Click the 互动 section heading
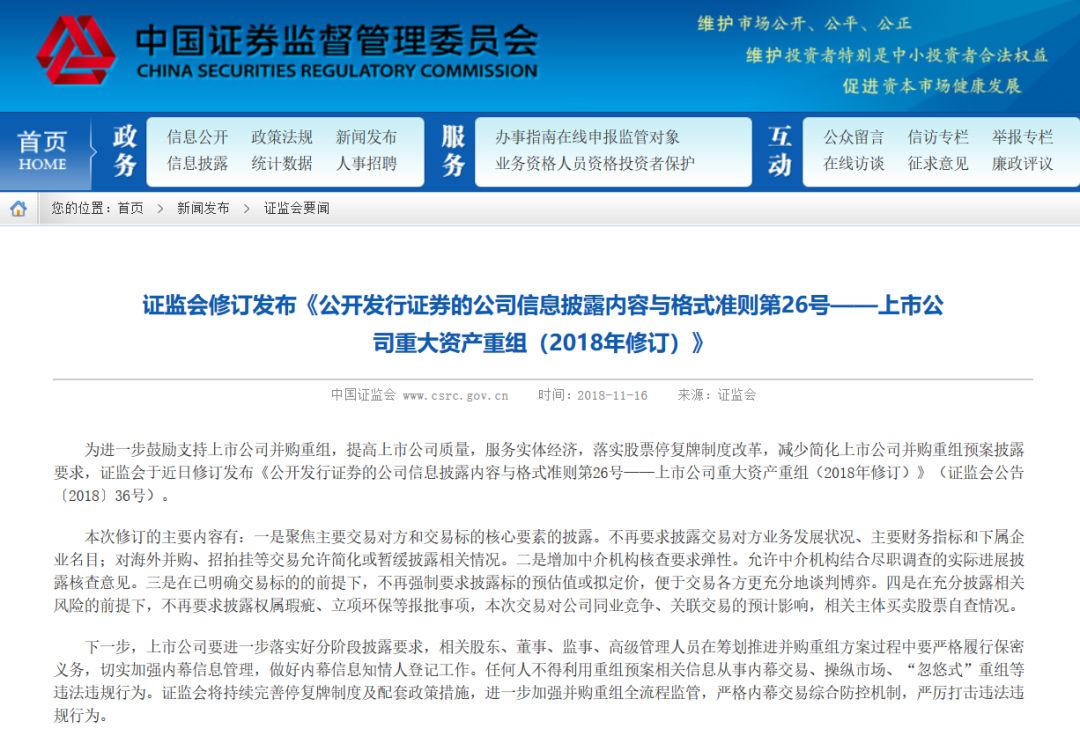Screen dimensions: 1080x736 tap(779, 150)
